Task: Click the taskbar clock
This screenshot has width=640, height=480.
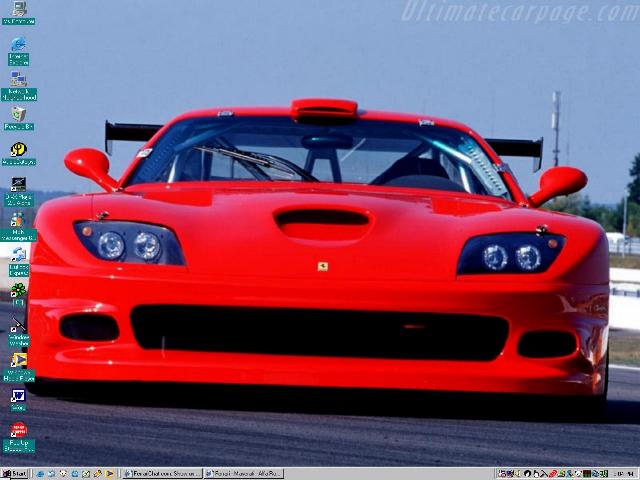Action: 624,474
